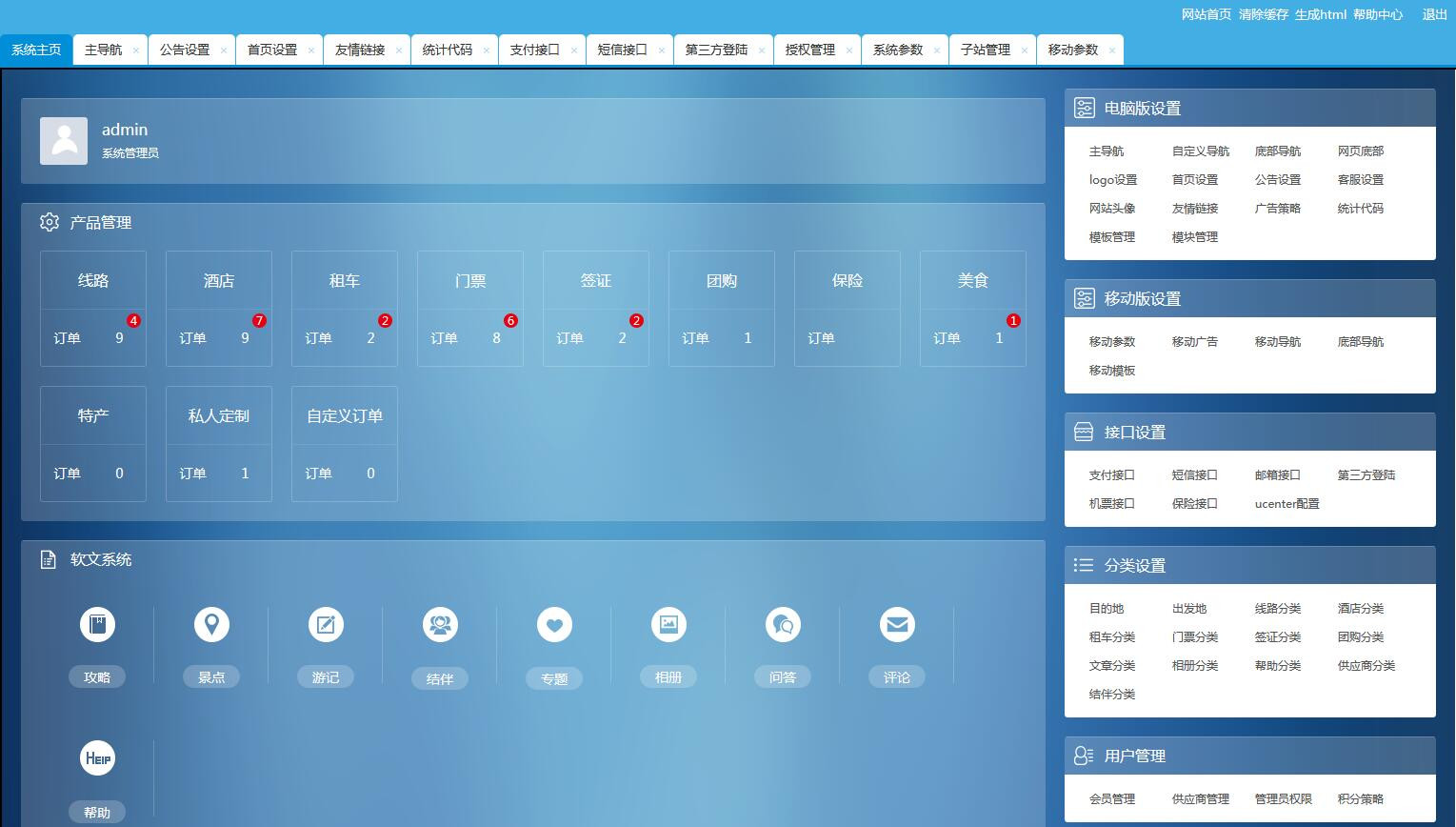The image size is (1456, 827).
Task: Open 积分策略 under 用户管理
Action: (x=1361, y=799)
